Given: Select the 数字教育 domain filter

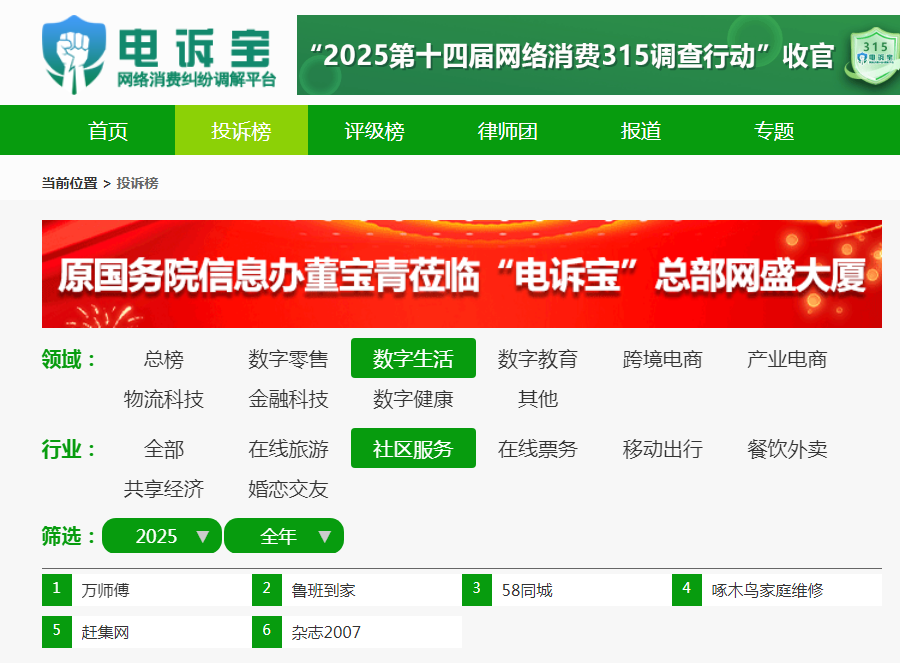Looking at the screenshot, I should (538, 359).
